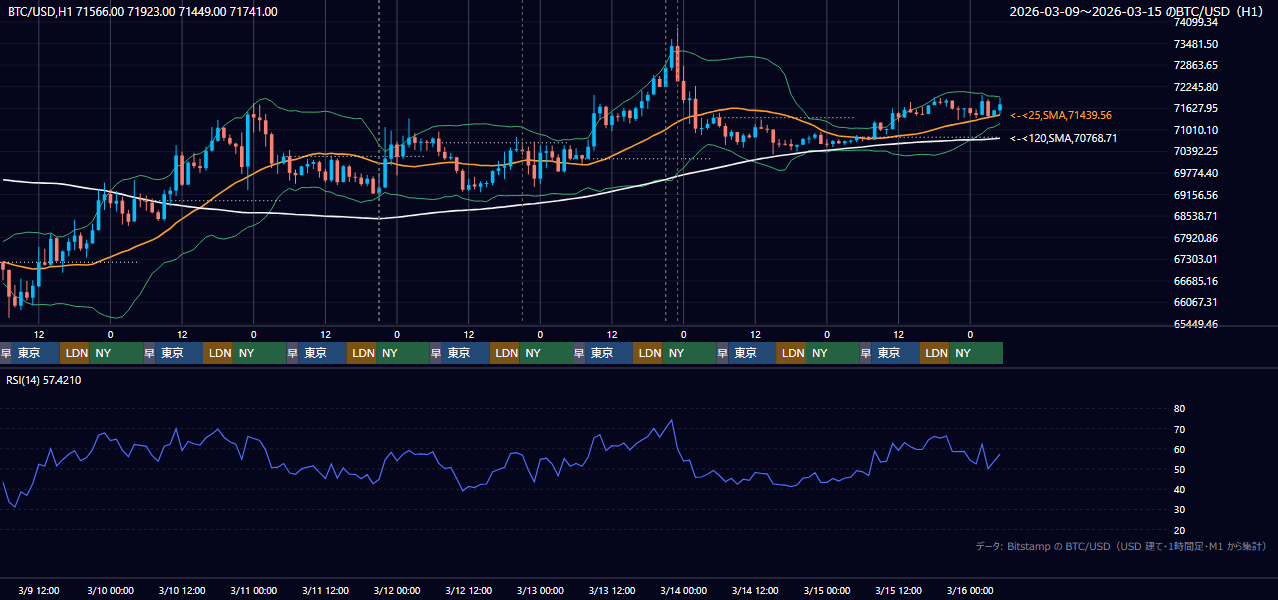Image resolution: width=1278 pixels, height=600 pixels.
Task: Select the 3/13 00:00 time axis label
Action: click(540, 590)
